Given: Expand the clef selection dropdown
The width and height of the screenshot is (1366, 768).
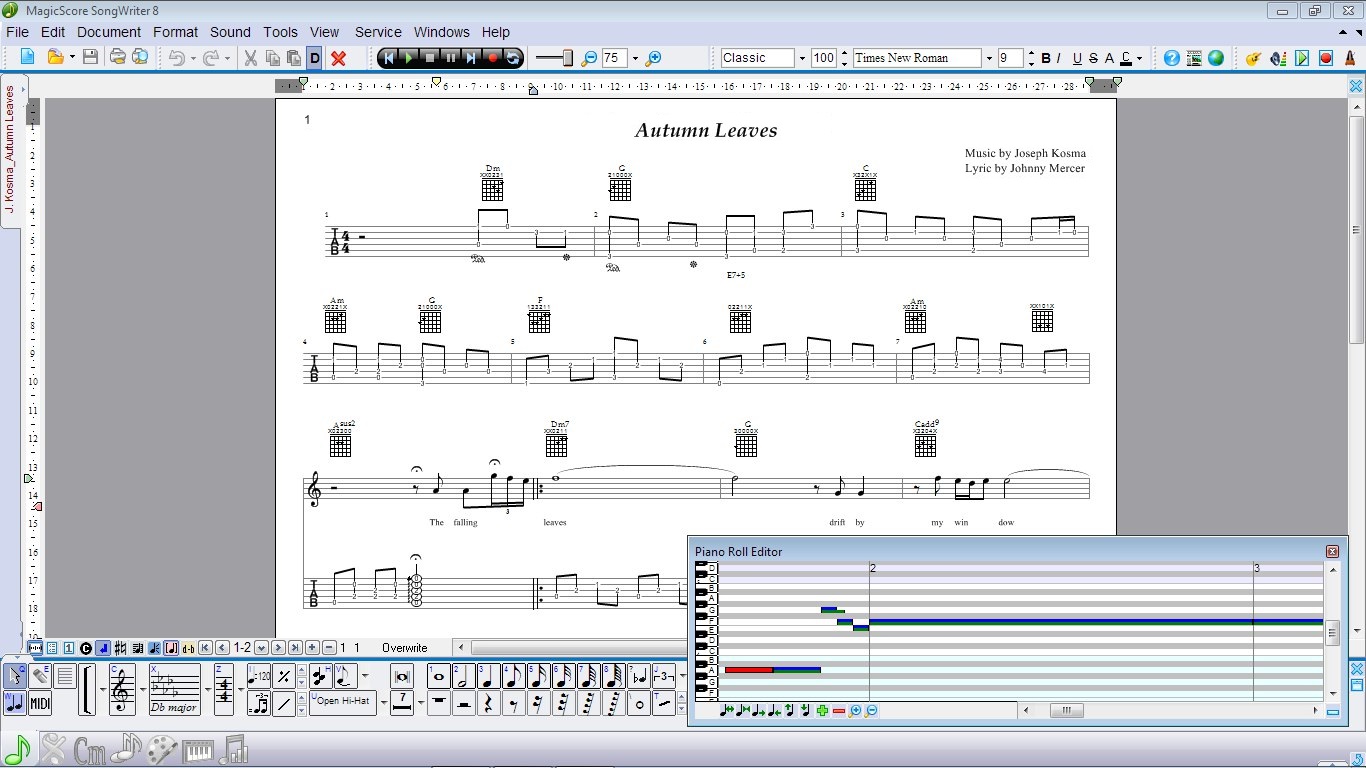Looking at the screenshot, I should point(142,690).
